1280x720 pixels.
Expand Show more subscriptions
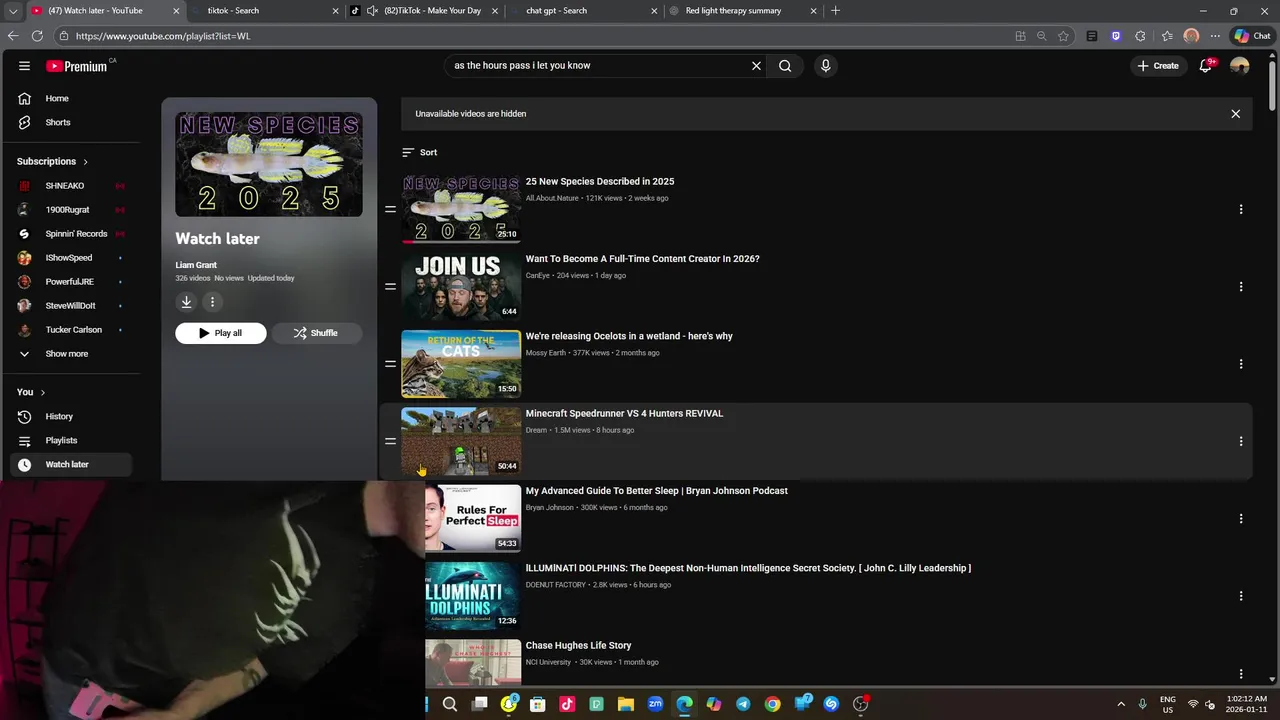click(x=66, y=354)
